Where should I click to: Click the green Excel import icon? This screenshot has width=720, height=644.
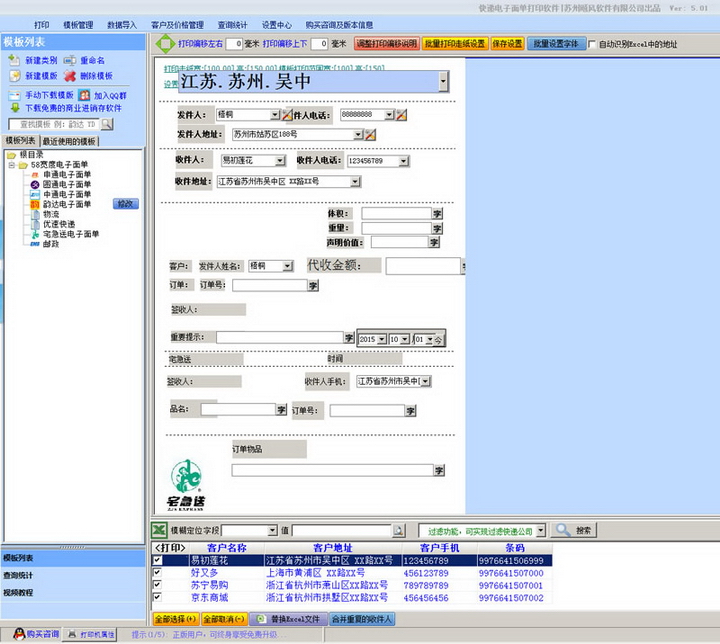coord(159,531)
